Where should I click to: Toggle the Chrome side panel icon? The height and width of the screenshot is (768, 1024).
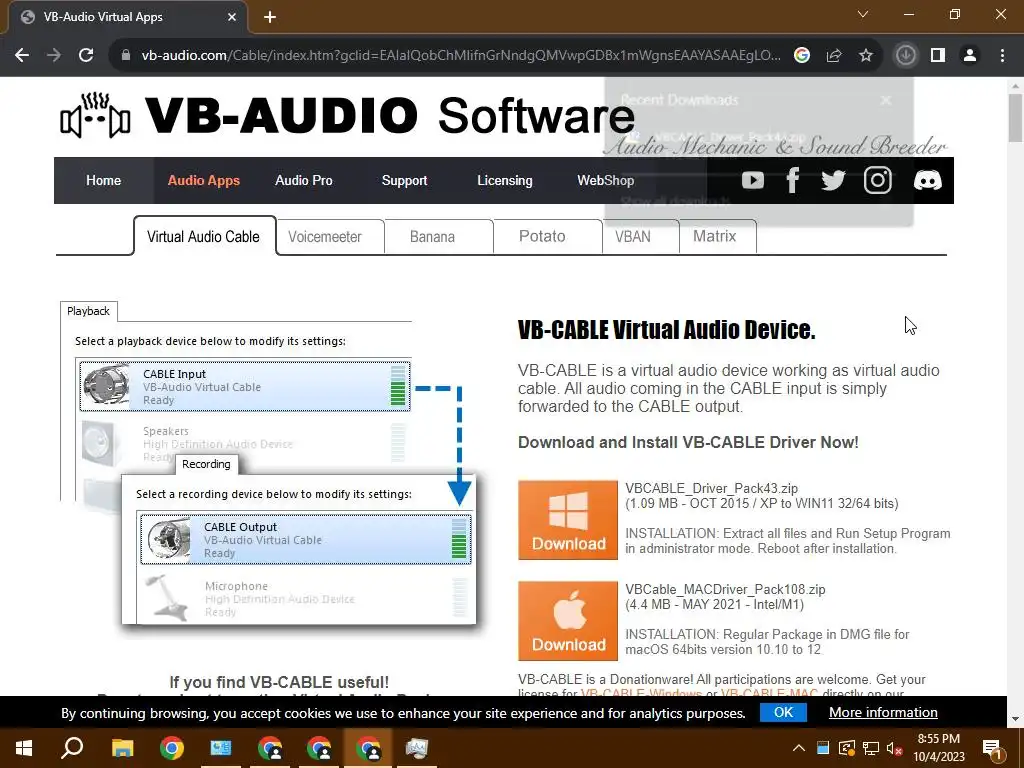point(938,56)
